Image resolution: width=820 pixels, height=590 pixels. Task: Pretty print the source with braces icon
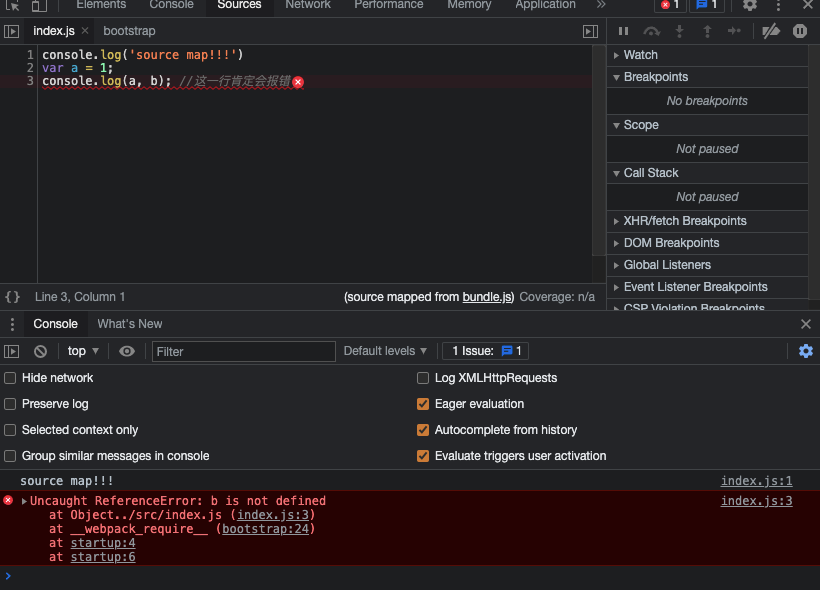point(13,297)
